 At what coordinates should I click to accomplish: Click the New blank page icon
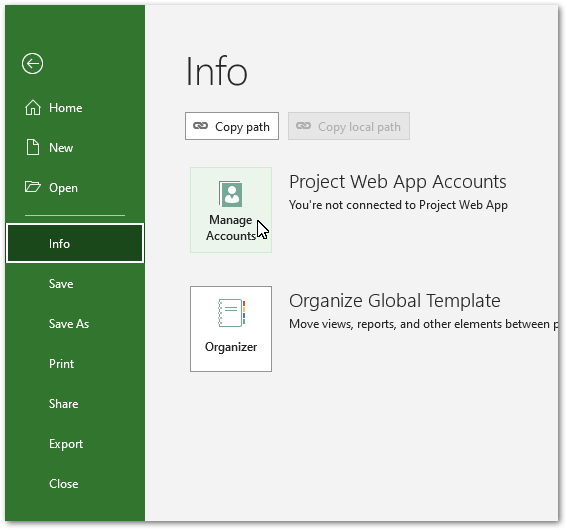tap(33, 148)
